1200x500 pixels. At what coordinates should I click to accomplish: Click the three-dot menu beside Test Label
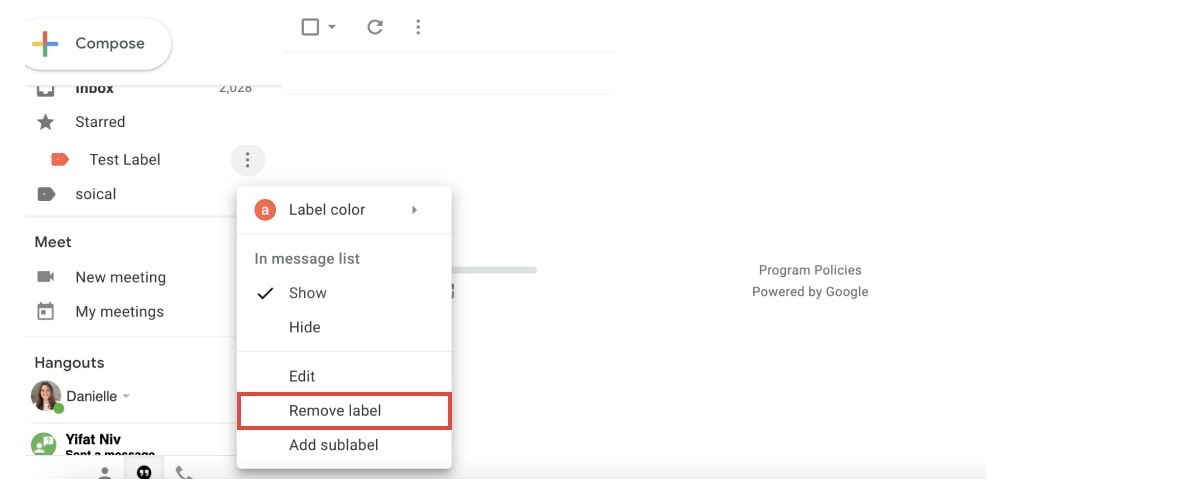(x=247, y=160)
